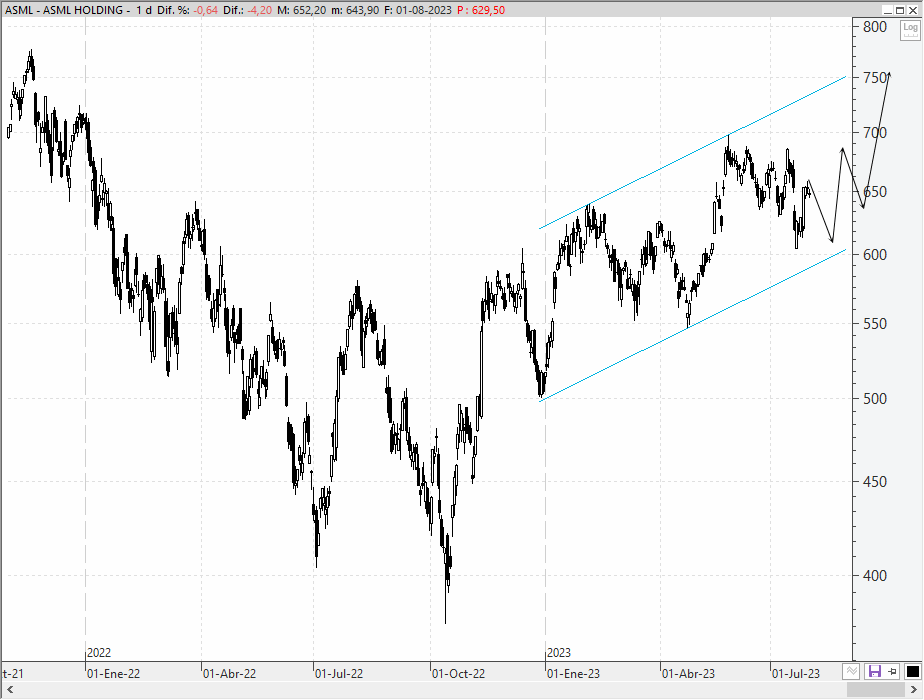Screen dimensions: 924x700
Task: Click the 01-Oct-22 date label
Action: point(458,673)
